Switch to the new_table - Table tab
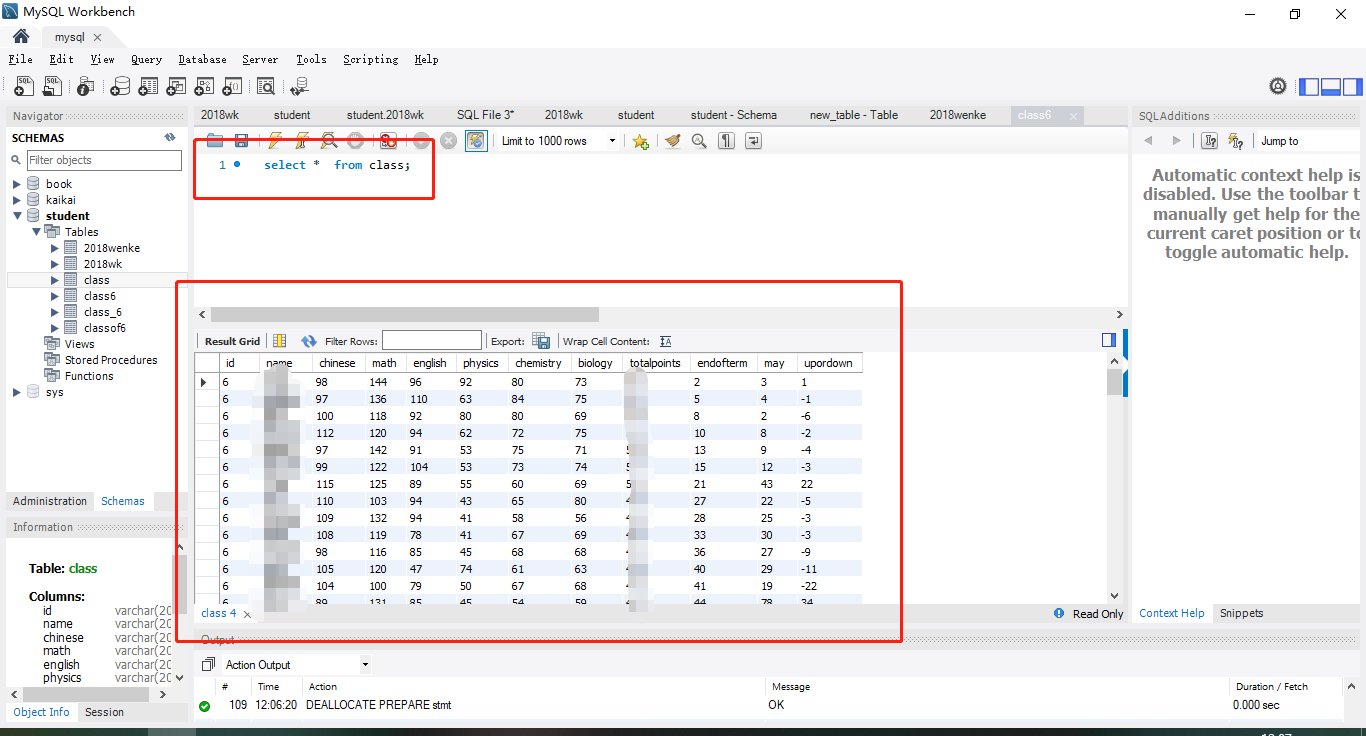Image resolution: width=1366 pixels, height=736 pixels. click(x=854, y=115)
